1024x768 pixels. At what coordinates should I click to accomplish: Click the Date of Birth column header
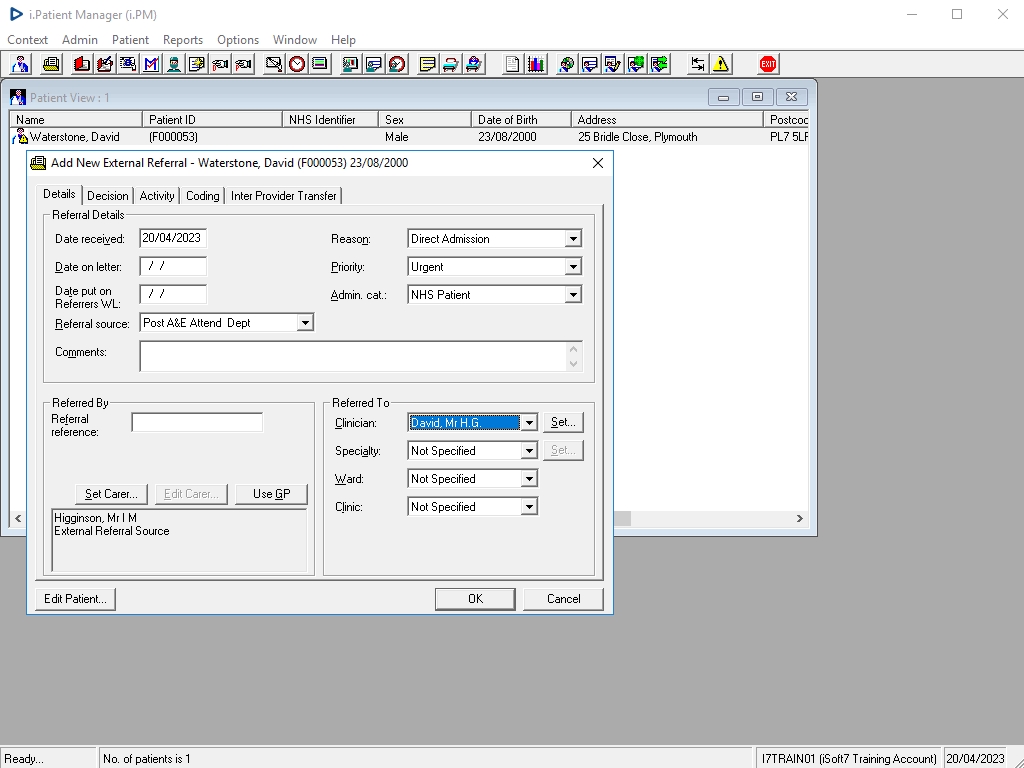(521, 120)
